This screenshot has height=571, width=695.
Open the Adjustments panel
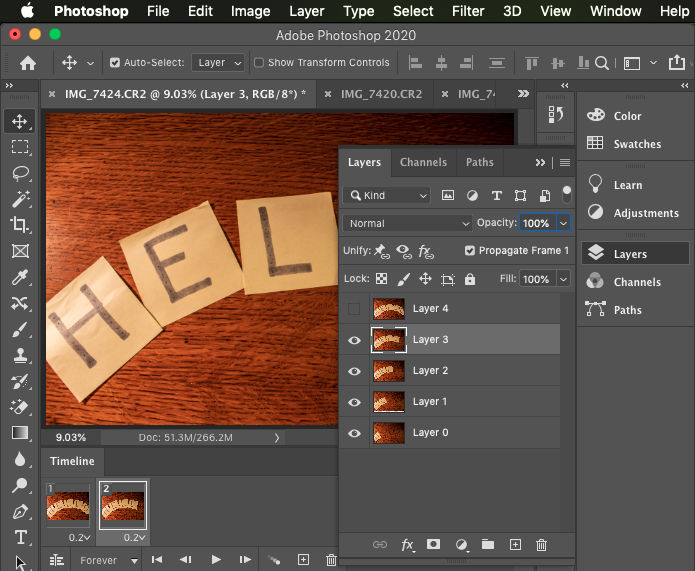(x=646, y=213)
